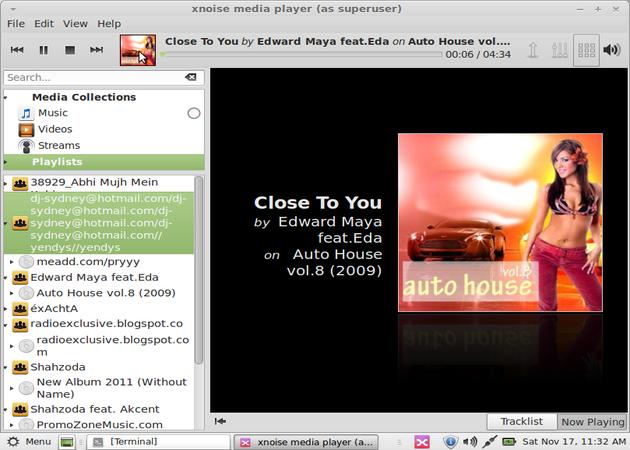Screen dimensions: 630x450
Task: Collapse artist radioexclusive.blogspot.co
Action: [6, 324]
